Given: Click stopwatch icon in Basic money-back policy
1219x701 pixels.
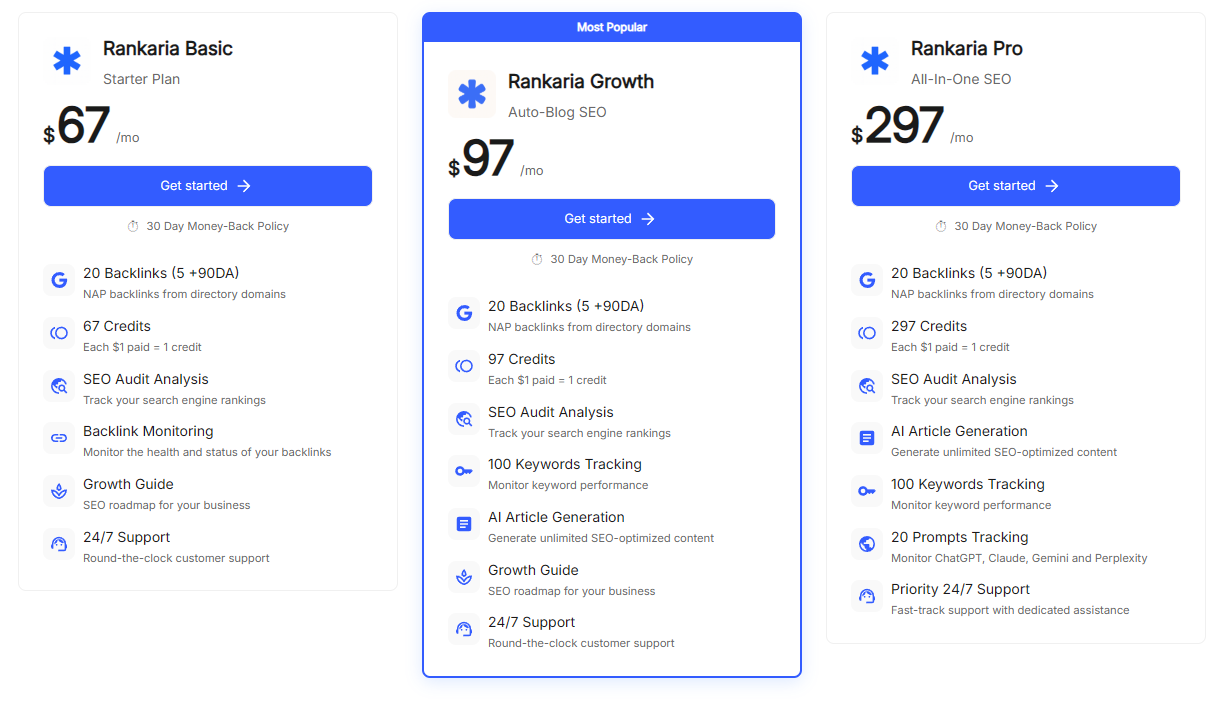Looking at the screenshot, I should pos(133,226).
